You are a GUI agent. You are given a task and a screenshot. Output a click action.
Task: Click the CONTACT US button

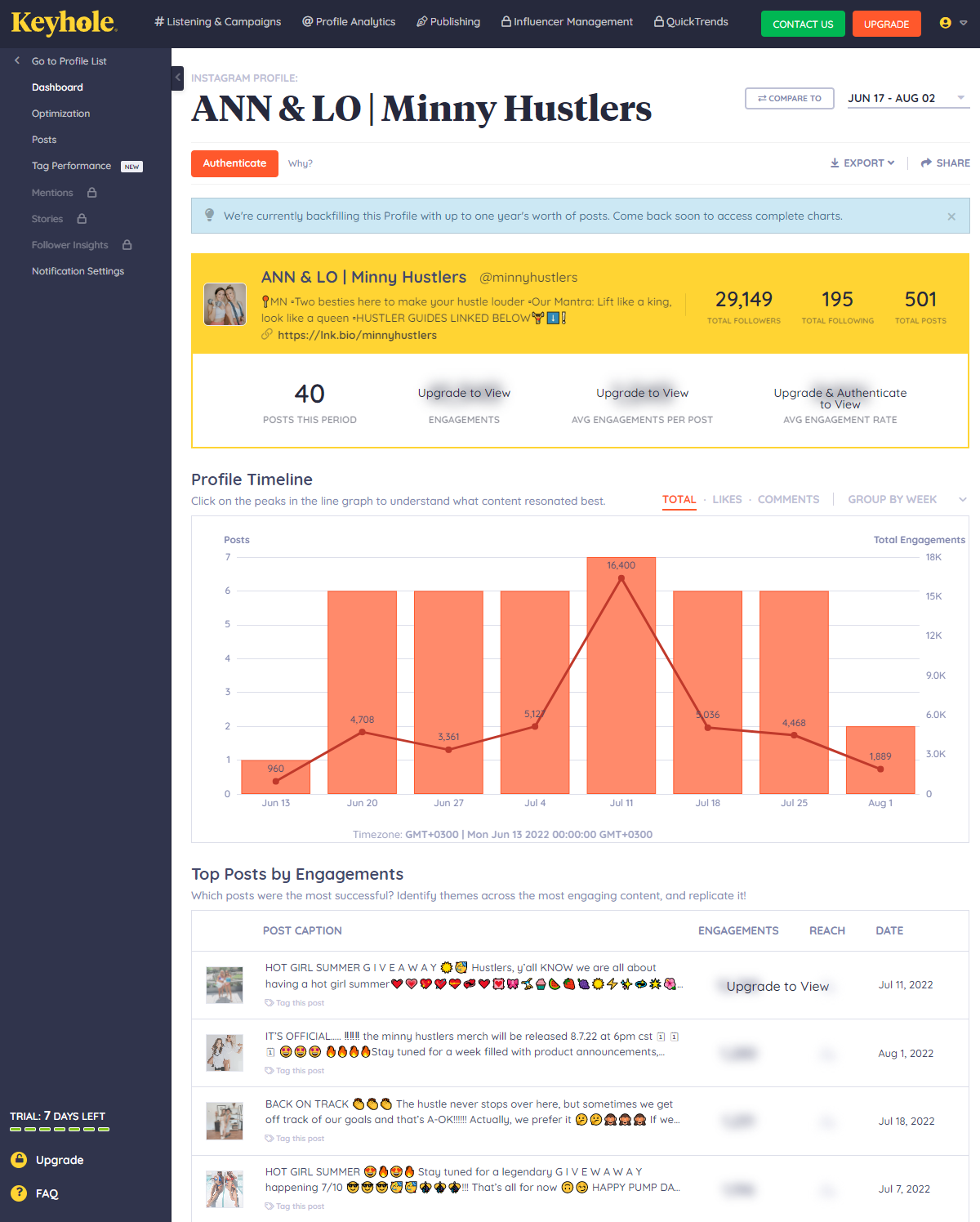pyautogui.click(x=803, y=24)
